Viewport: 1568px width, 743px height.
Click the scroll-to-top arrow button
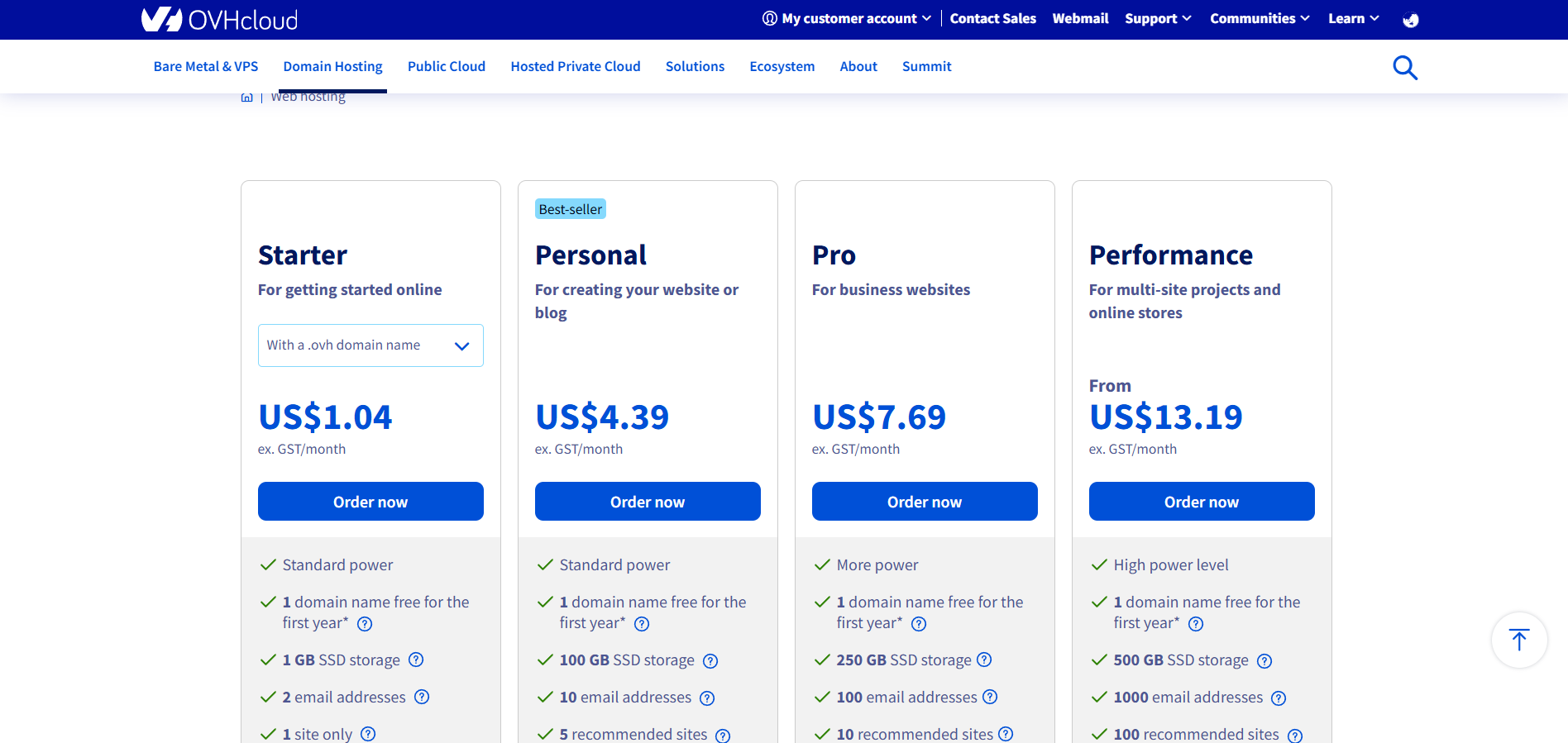tap(1518, 640)
